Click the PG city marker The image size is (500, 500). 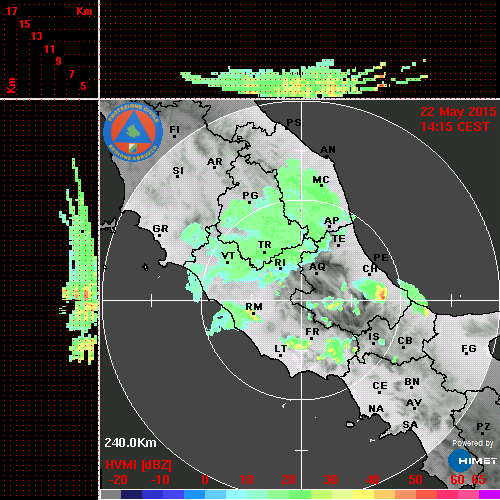(249, 202)
